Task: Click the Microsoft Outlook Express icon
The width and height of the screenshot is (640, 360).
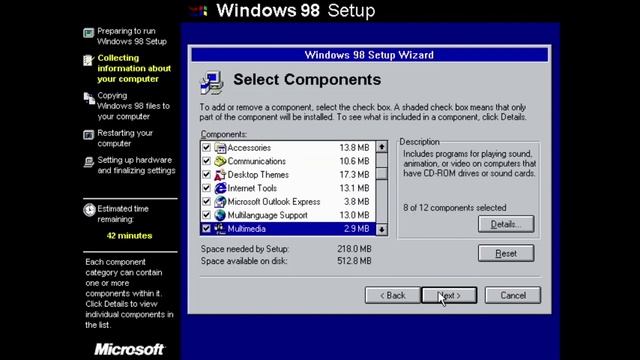Action: coord(220,202)
